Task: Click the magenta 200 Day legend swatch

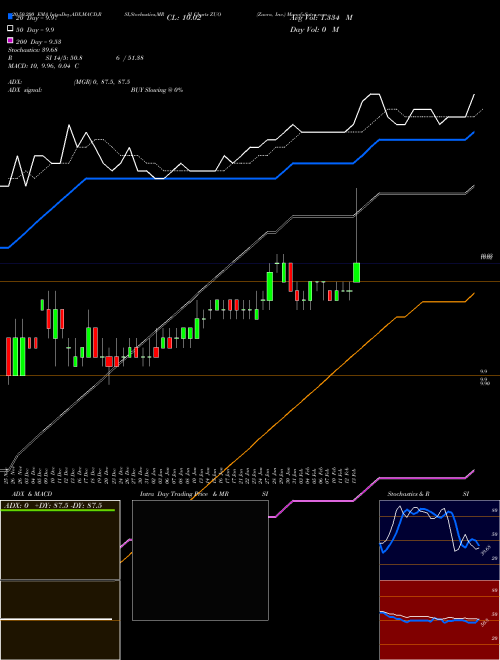Action: pos(10,41)
